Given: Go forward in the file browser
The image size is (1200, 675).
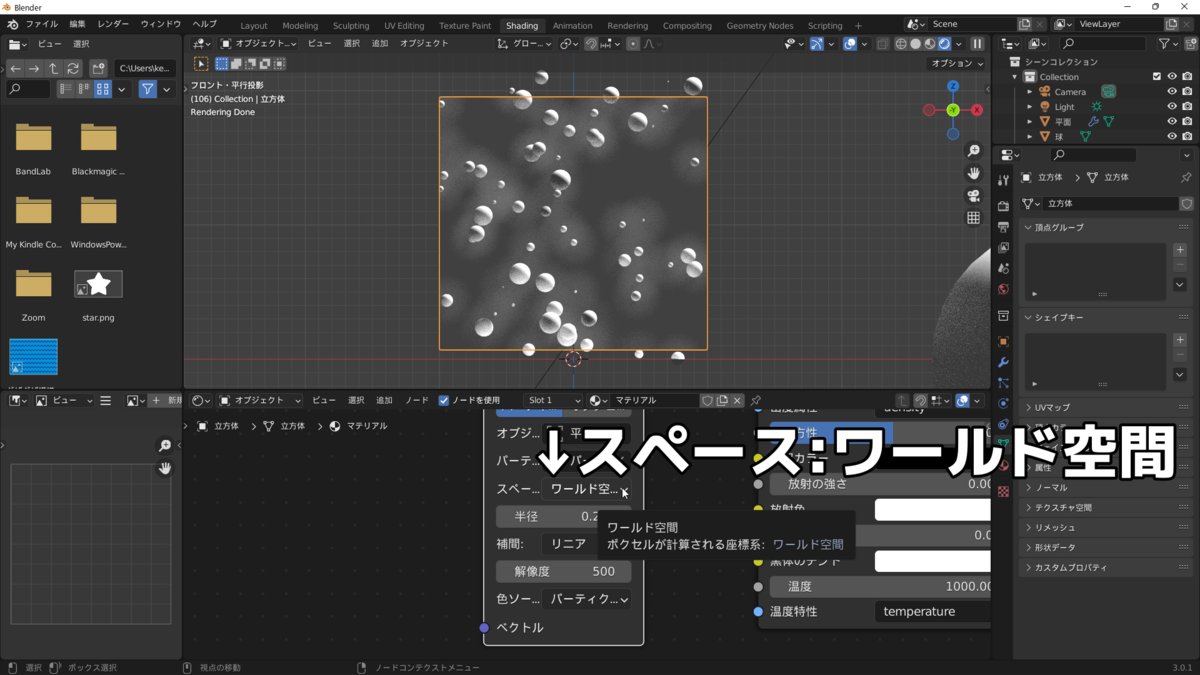Looking at the screenshot, I should coord(34,68).
